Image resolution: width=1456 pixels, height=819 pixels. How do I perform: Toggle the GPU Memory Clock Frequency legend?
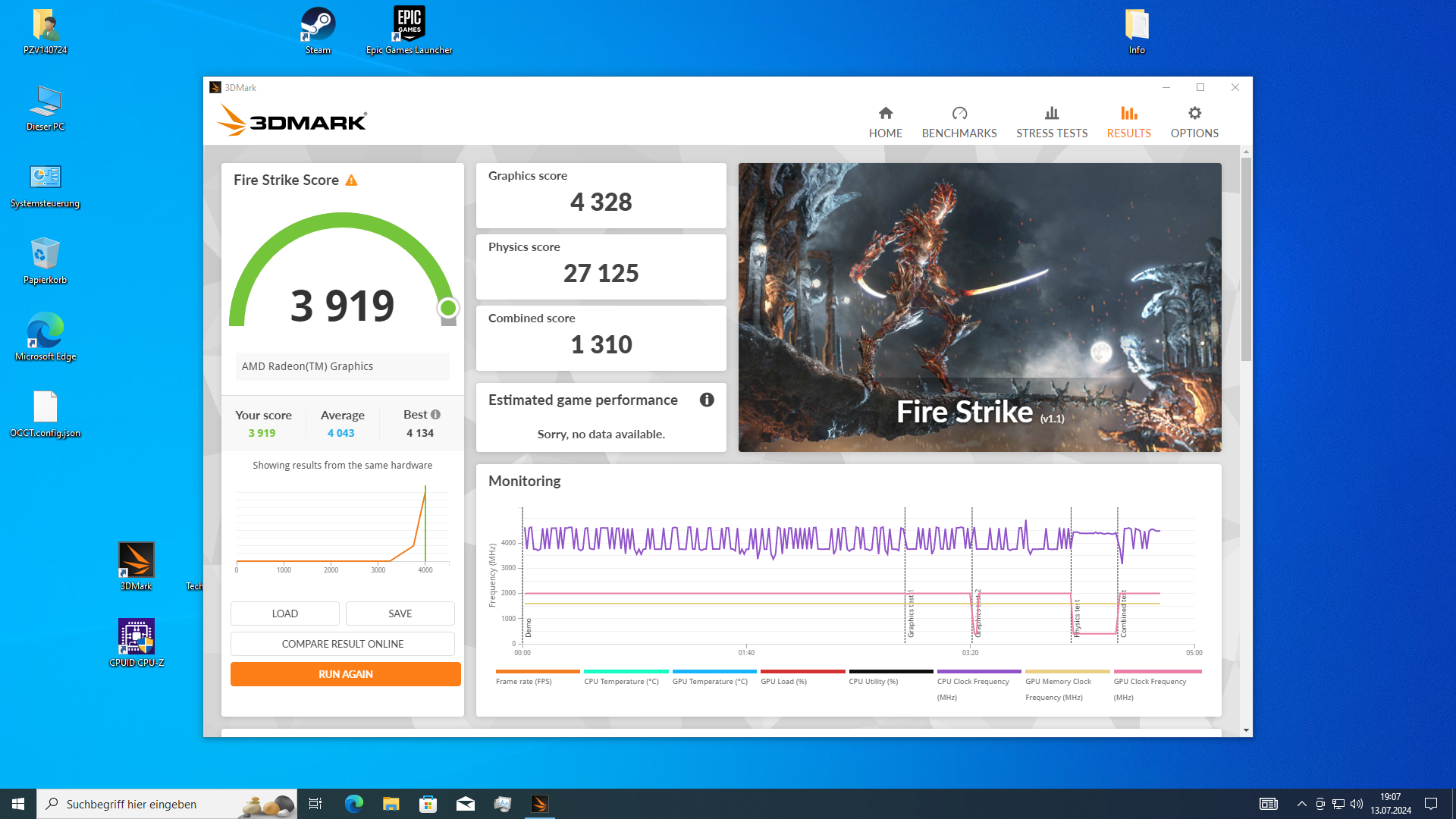[x=1067, y=686]
